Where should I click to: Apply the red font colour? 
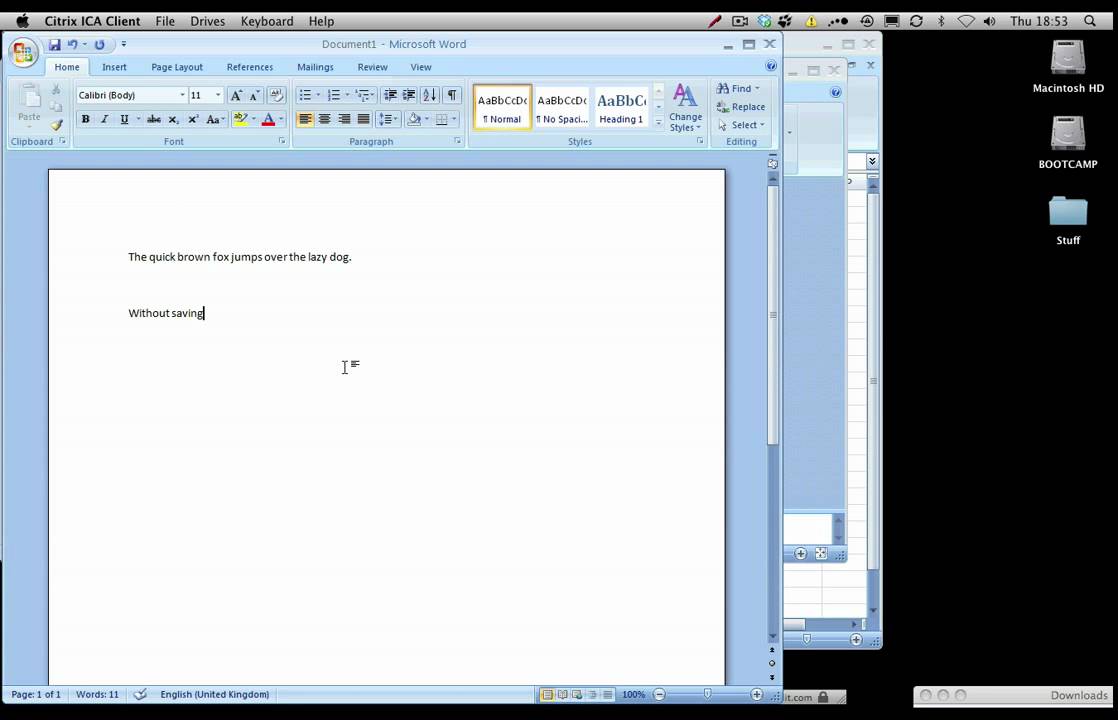[269, 119]
